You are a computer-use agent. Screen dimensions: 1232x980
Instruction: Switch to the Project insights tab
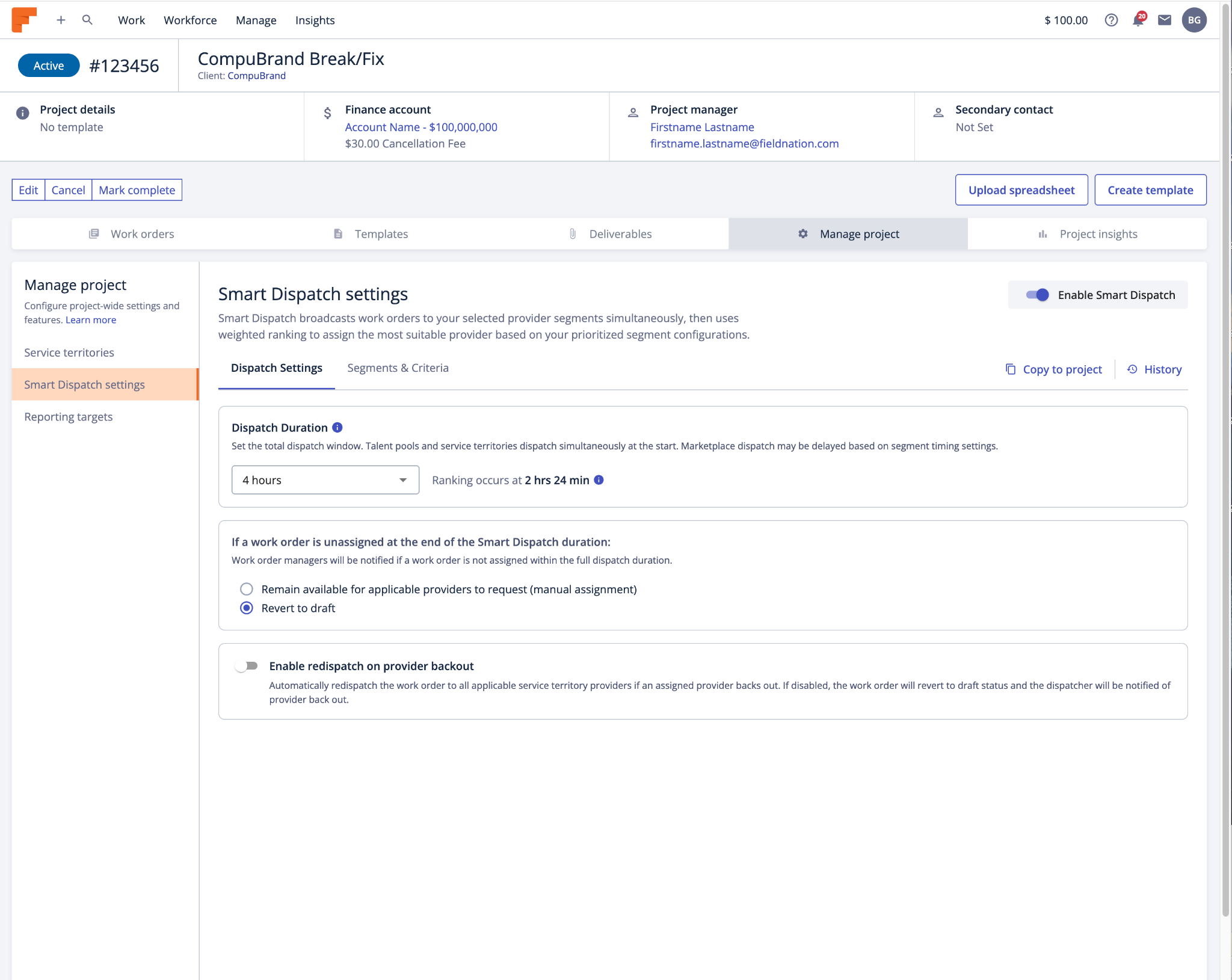[x=1087, y=234]
